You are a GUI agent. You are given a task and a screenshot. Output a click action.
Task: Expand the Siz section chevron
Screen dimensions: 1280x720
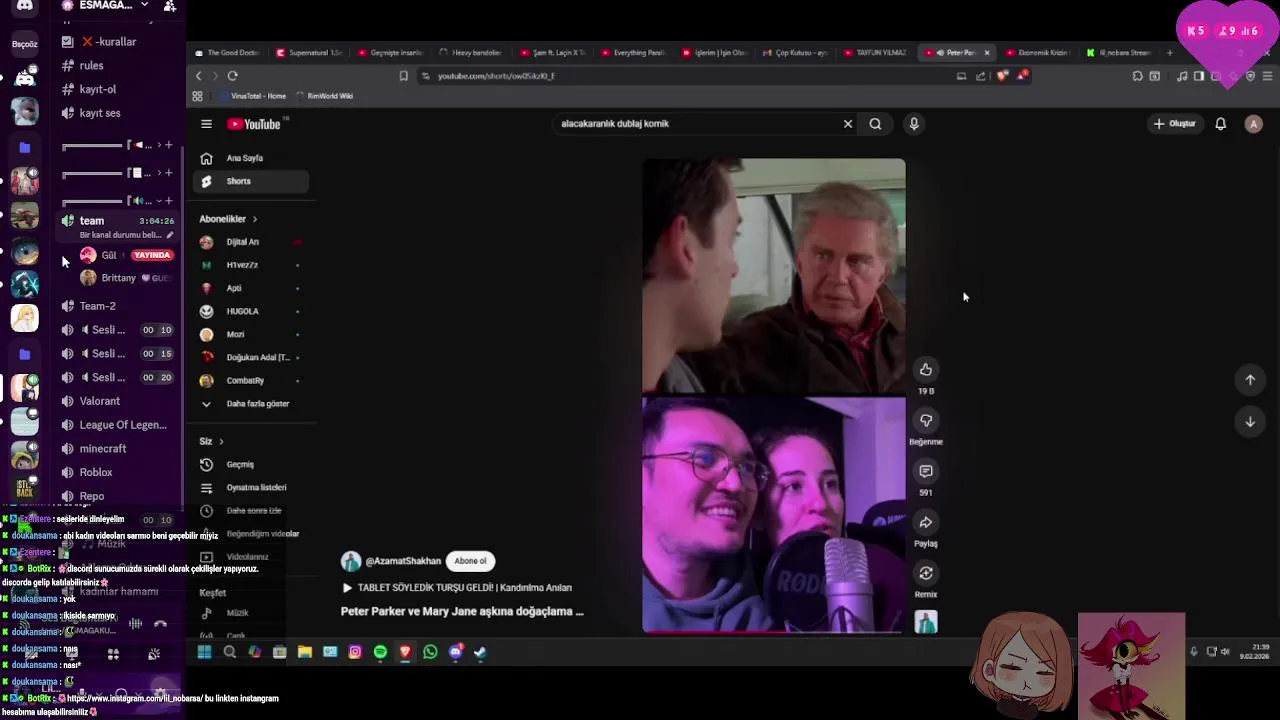[x=221, y=441]
